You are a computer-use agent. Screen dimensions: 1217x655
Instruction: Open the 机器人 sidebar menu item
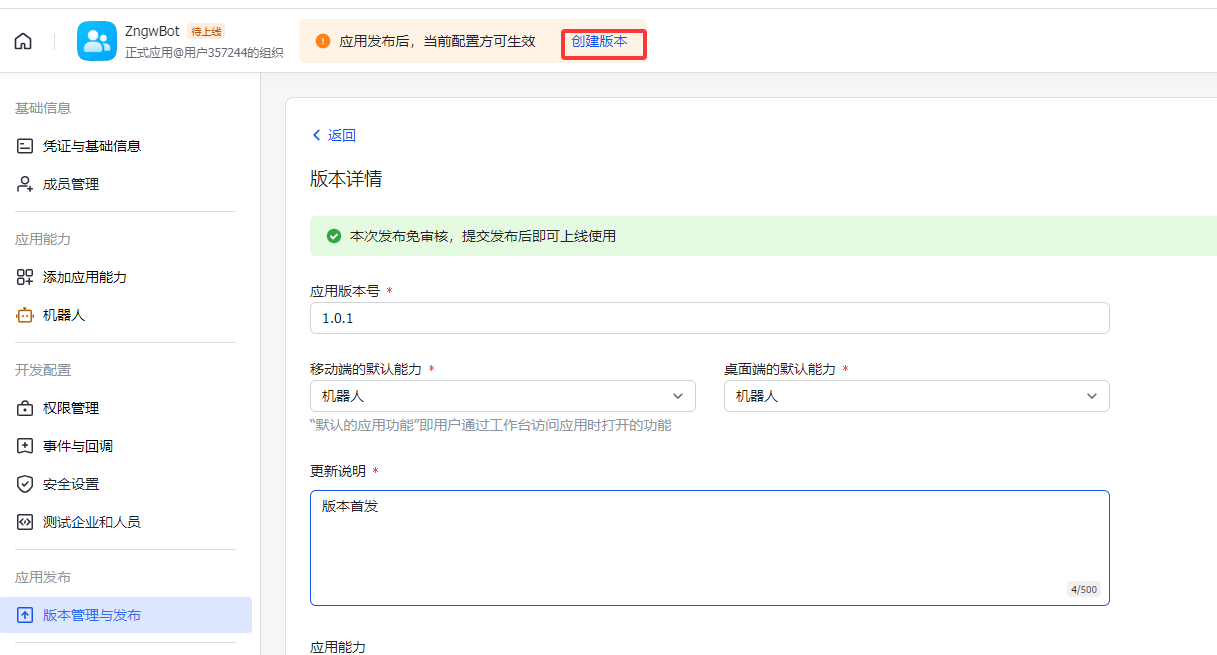coord(64,315)
